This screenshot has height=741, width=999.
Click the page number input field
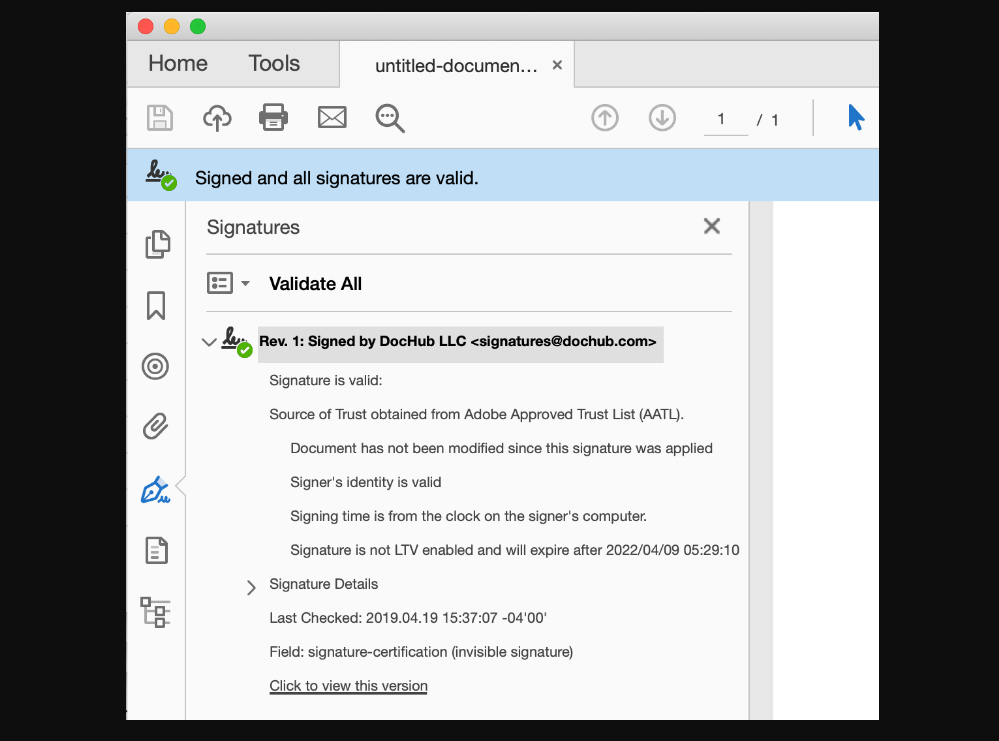click(723, 119)
